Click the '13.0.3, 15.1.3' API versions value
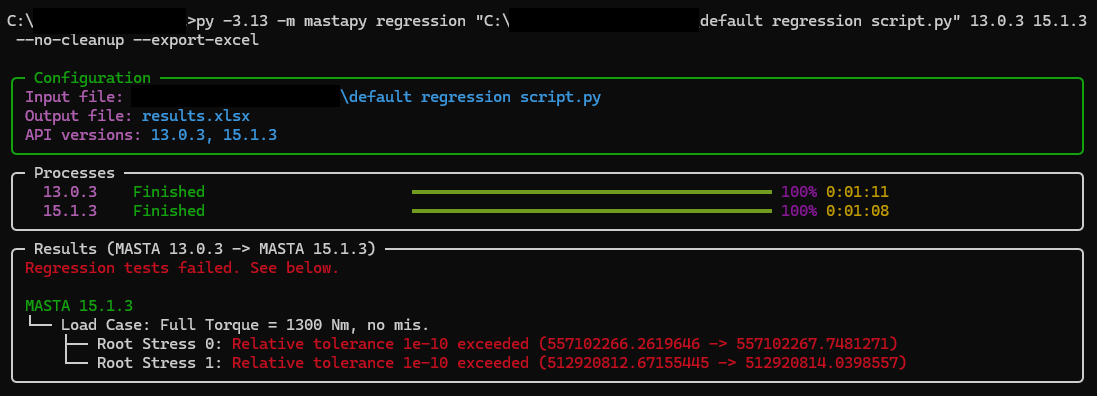 [x=214, y=134]
